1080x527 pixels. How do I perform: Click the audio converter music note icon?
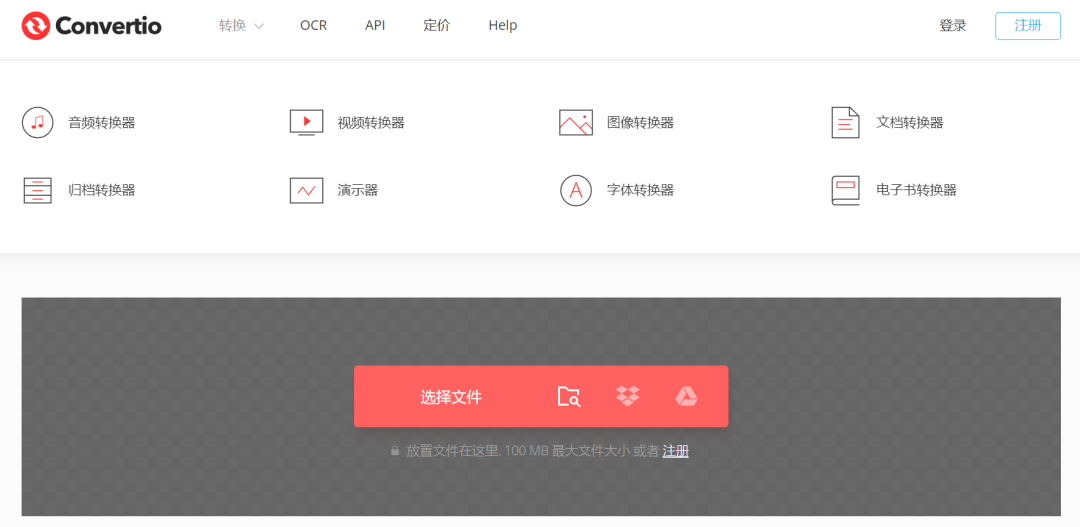pos(37,122)
